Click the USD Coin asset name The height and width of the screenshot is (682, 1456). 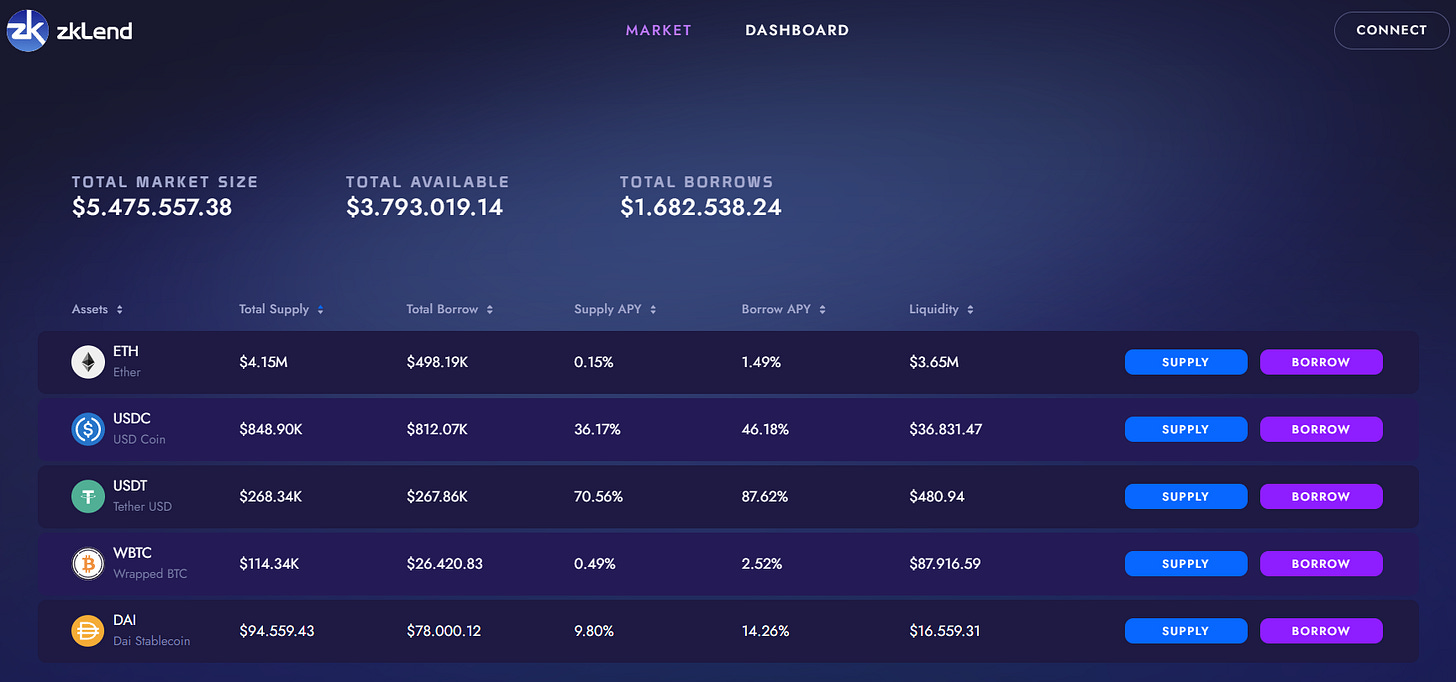(x=139, y=439)
